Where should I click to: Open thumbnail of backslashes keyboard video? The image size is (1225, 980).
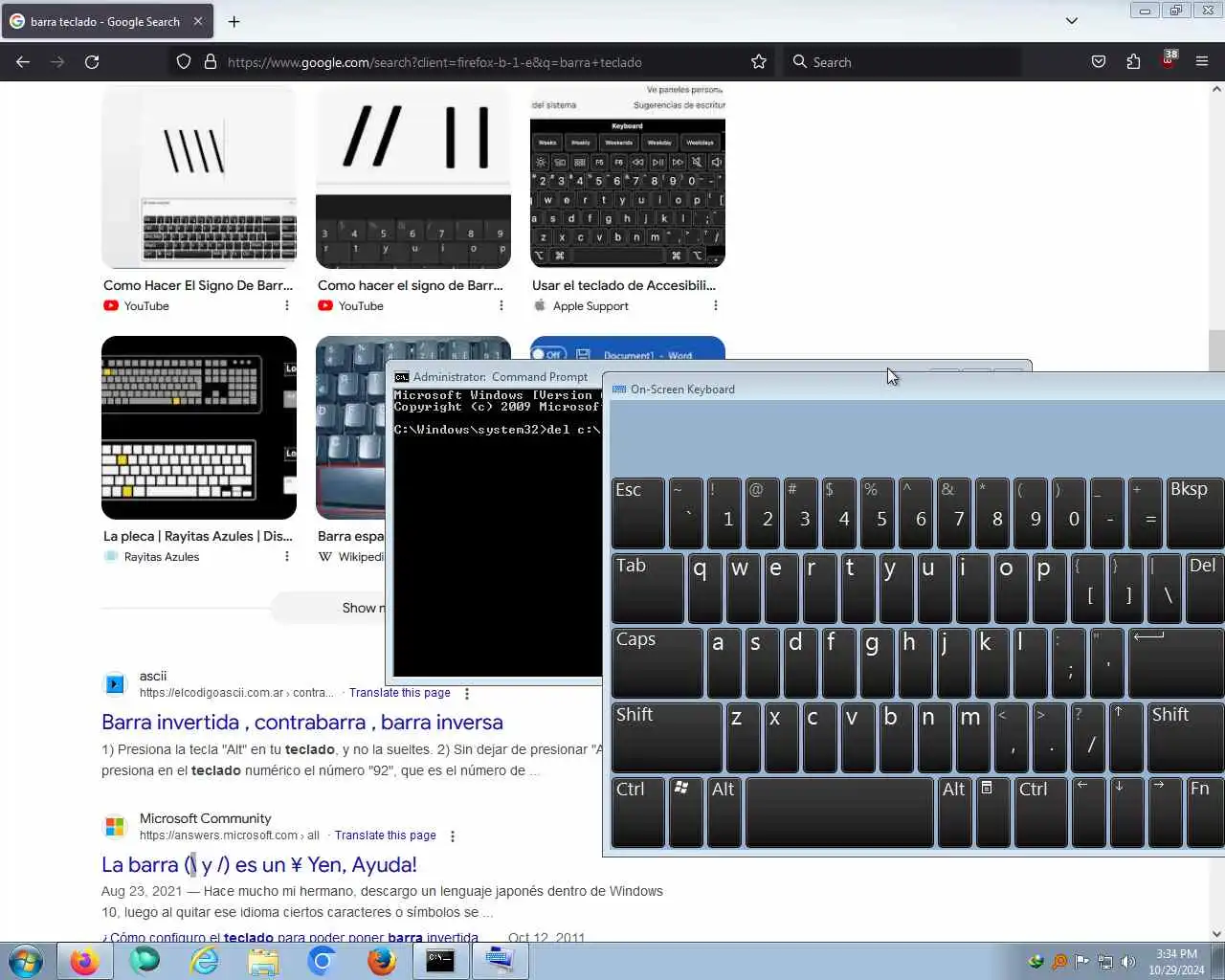click(x=199, y=177)
